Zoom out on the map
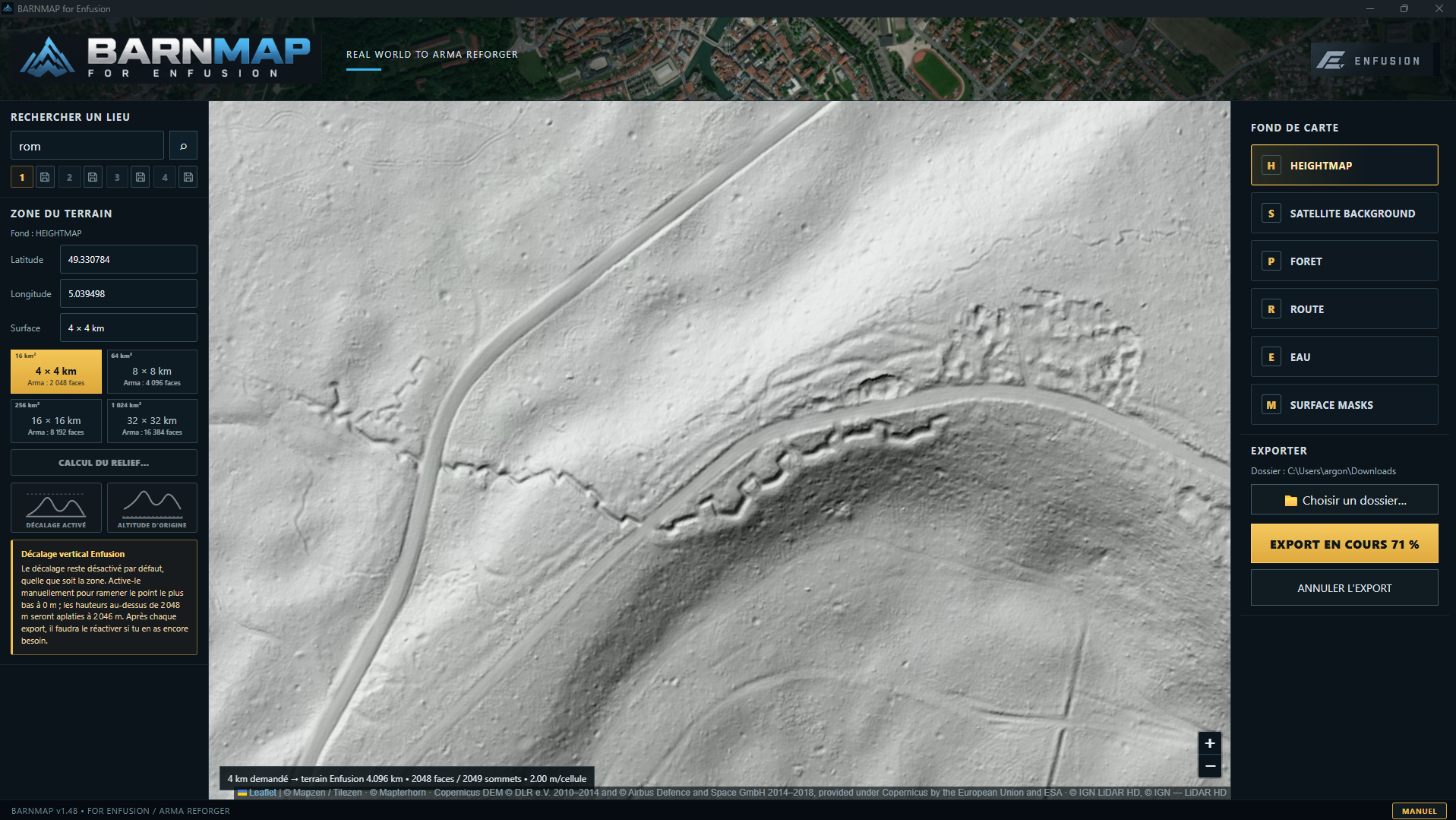1456x820 pixels. tap(1210, 766)
